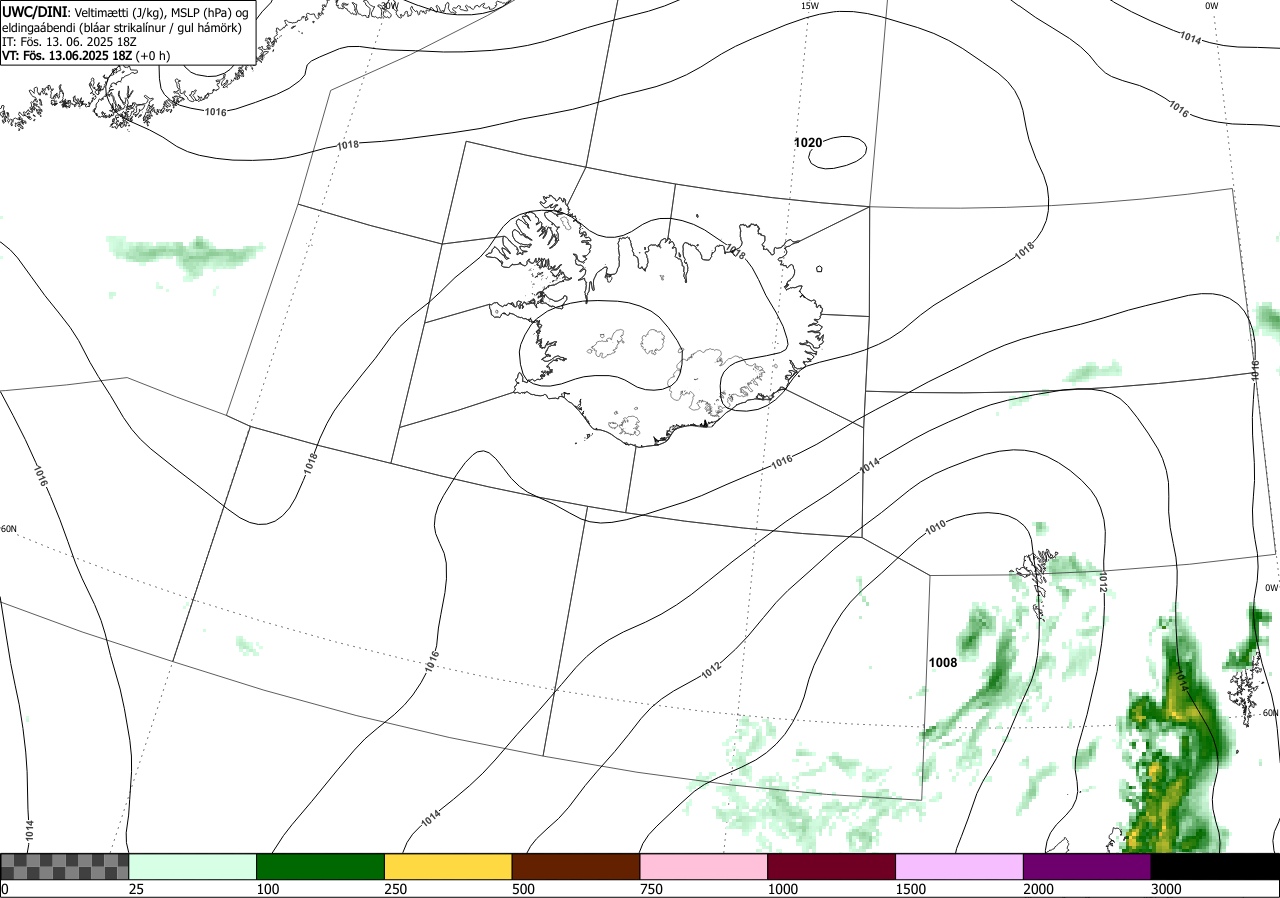Click the bold 1008 low pressure label

tap(942, 663)
